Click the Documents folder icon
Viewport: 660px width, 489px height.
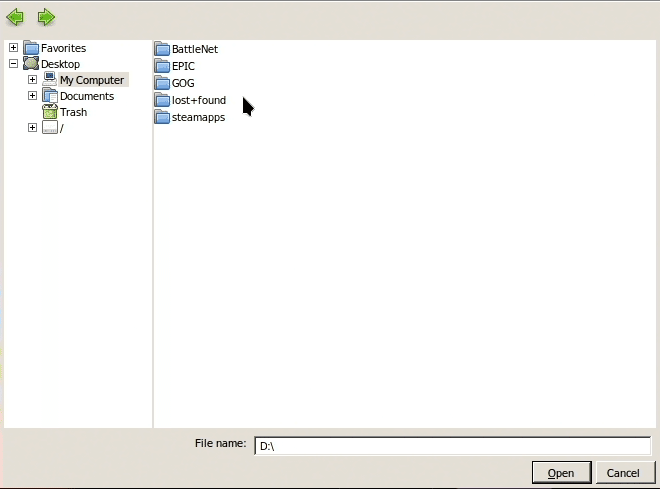[50, 96]
